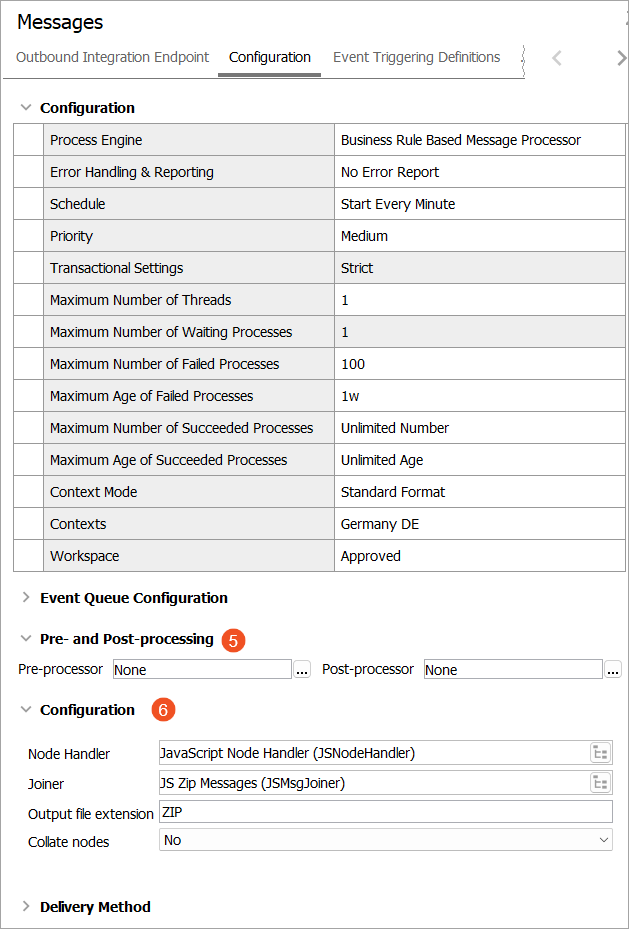Click into Output file extension field
The image size is (629, 929).
[x=385, y=812]
